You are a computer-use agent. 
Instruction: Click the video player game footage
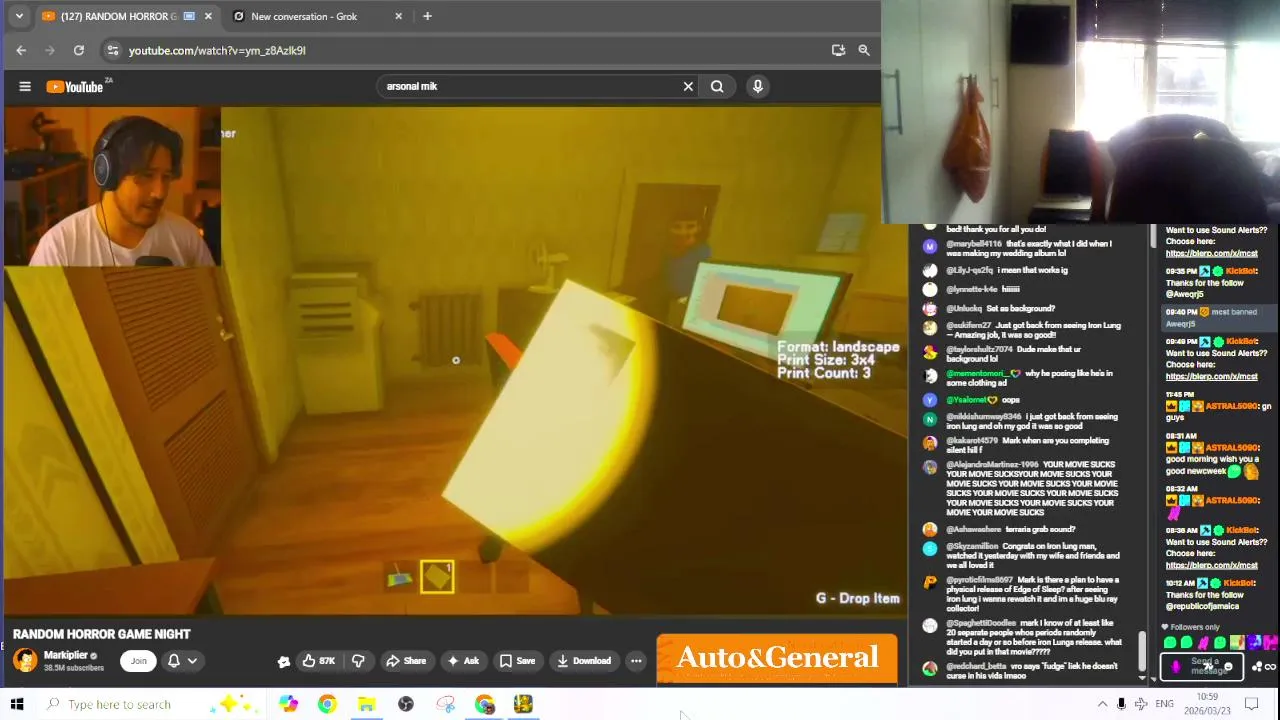tap(455, 360)
